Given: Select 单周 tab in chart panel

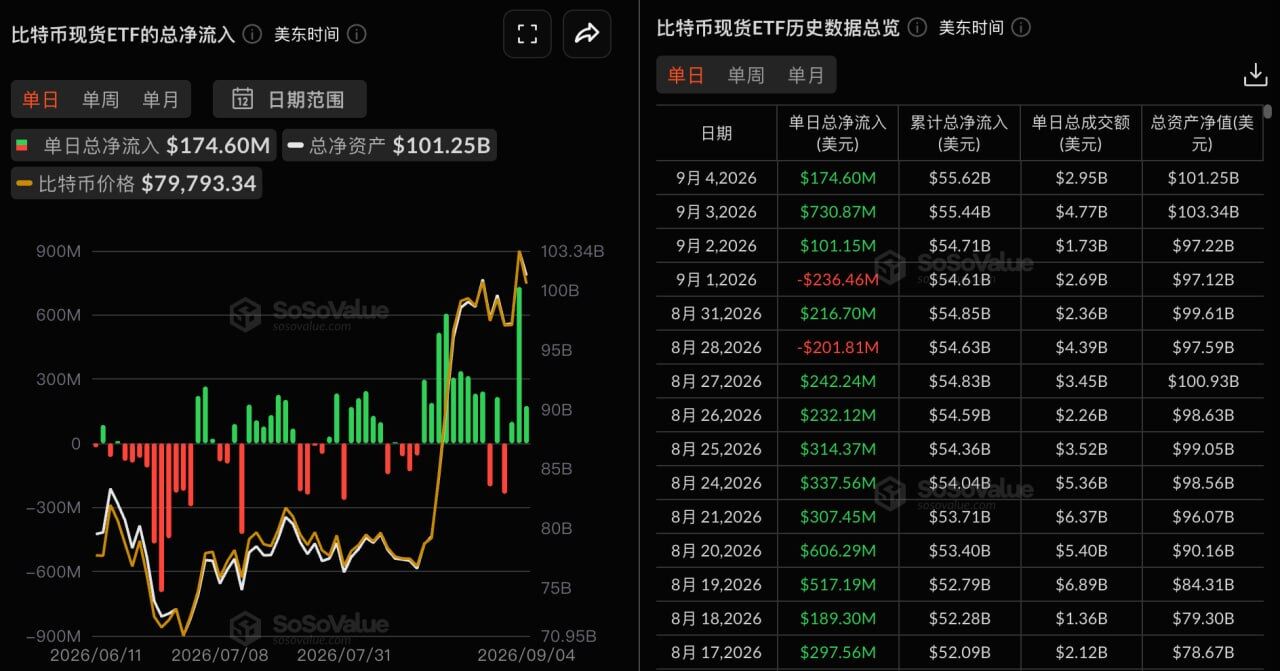Looking at the screenshot, I should pyautogui.click(x=100, y=99).
